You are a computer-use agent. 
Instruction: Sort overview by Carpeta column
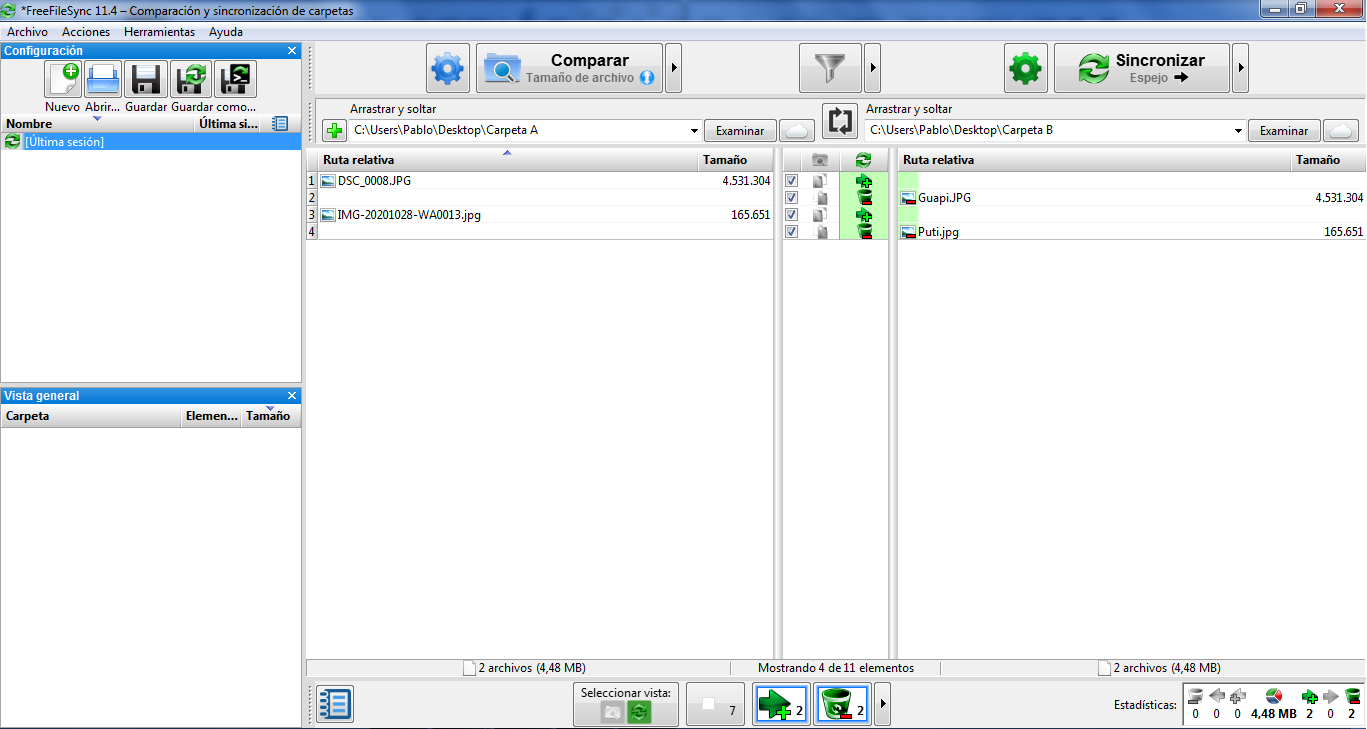click(91, 416)
